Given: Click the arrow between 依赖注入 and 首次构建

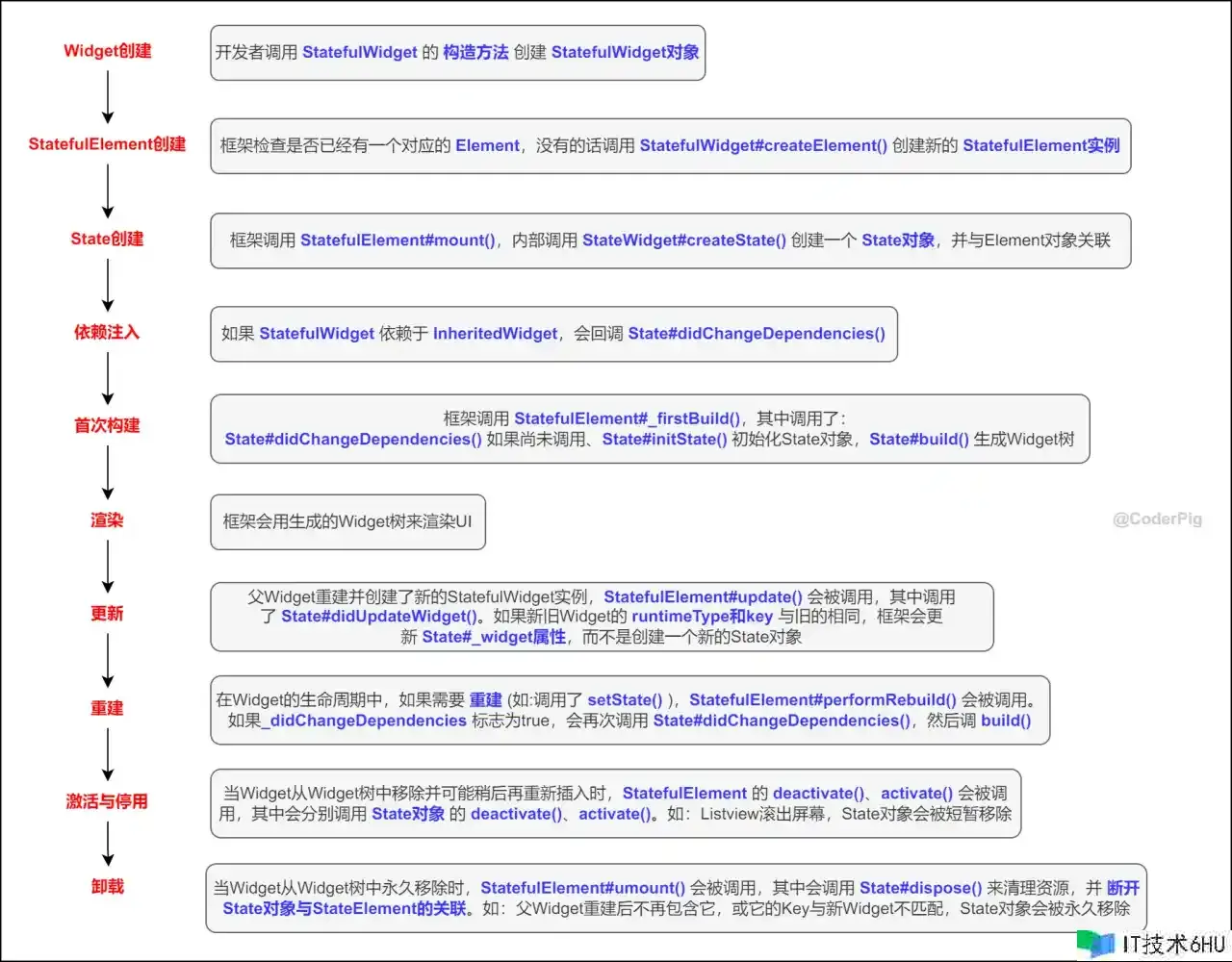Looking at the screenshot, I should 108,379.
